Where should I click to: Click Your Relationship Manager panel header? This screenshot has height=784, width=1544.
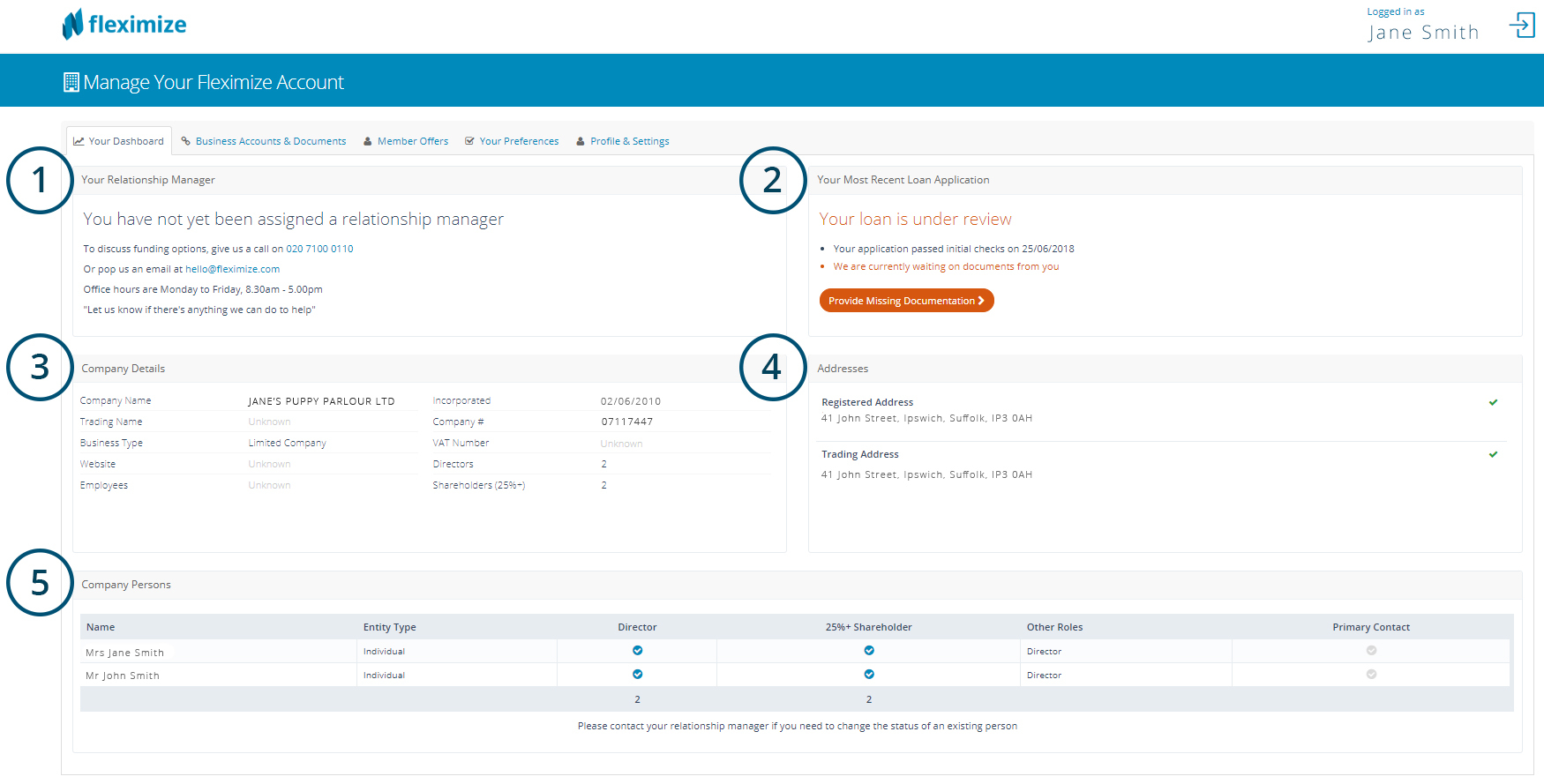(430, 180)
